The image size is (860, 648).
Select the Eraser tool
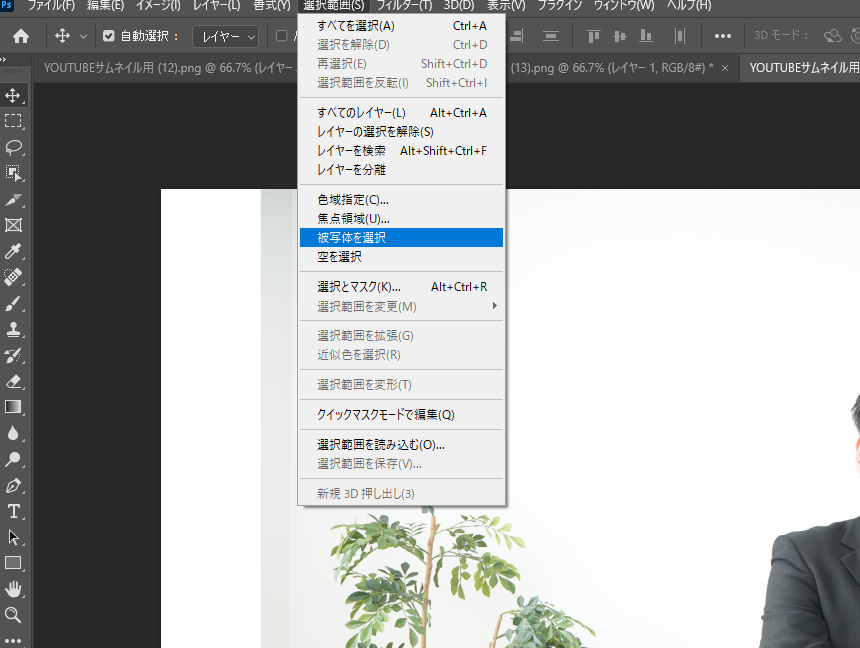point(14,381)
